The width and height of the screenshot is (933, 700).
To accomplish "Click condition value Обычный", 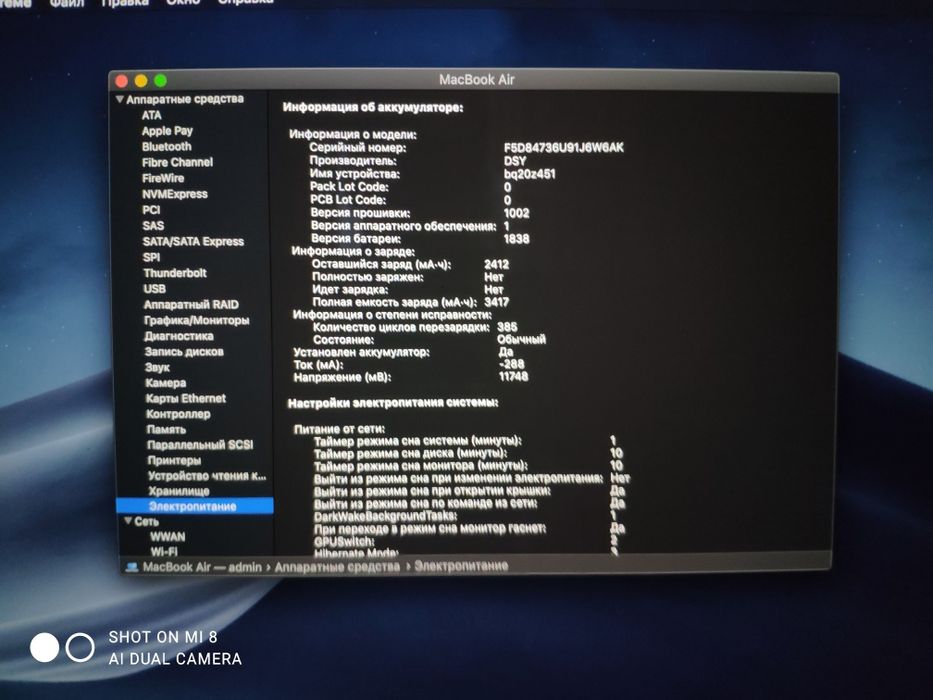I will click(x=521, y=339).
